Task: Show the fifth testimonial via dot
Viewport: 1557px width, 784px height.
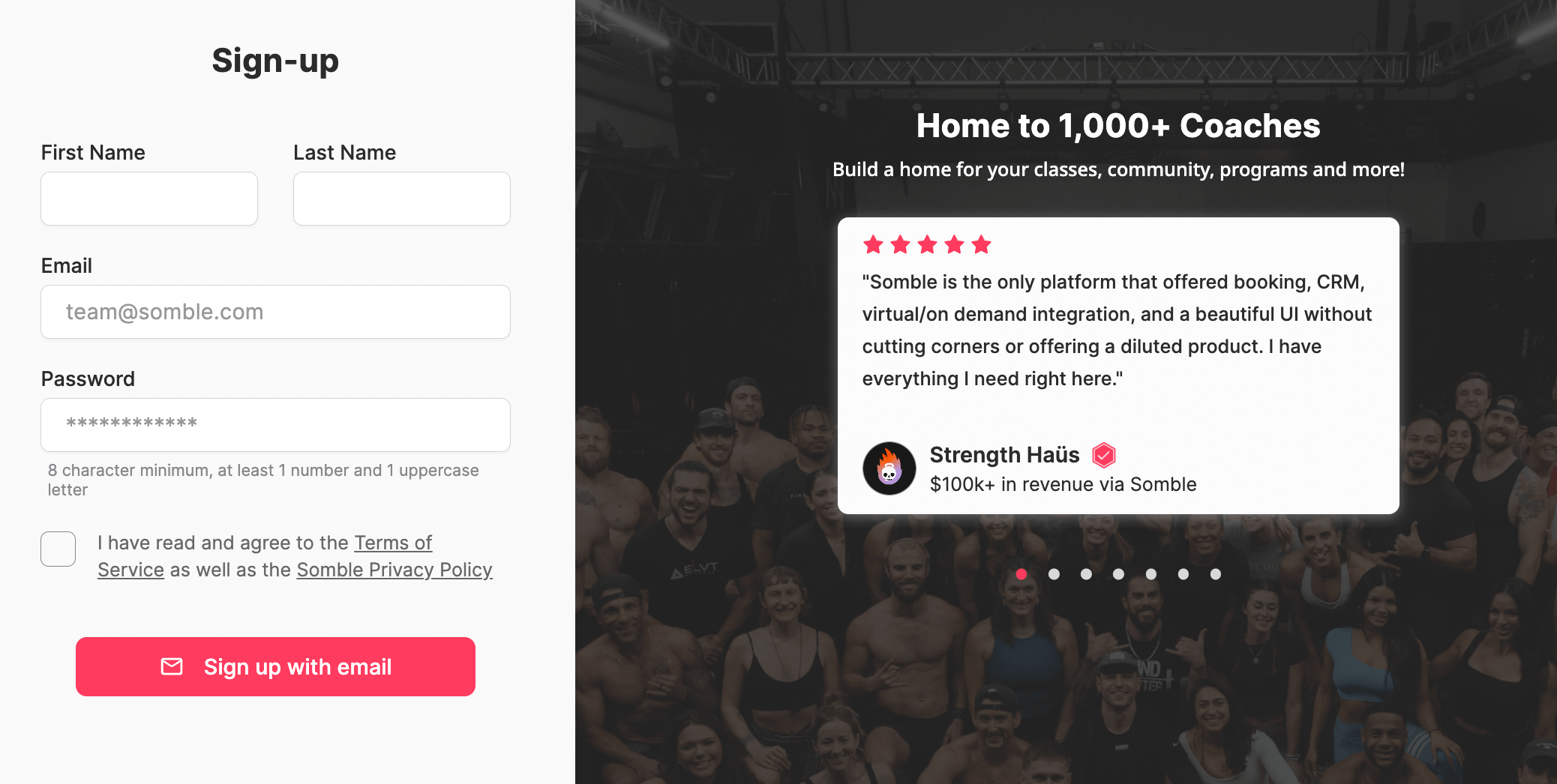Action: pos(1151,574)
